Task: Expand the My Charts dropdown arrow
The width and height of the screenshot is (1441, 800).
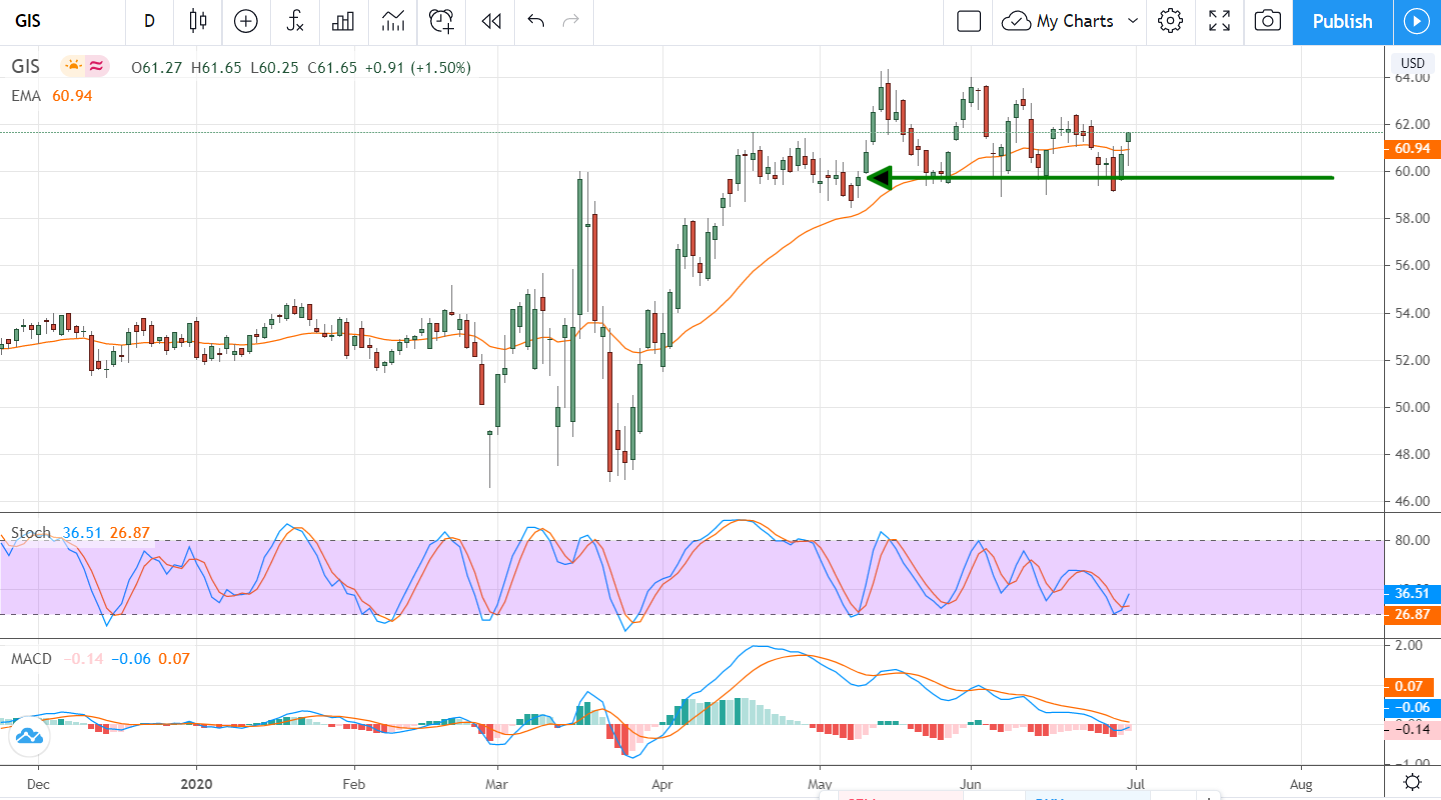Action: [1133, 21]
